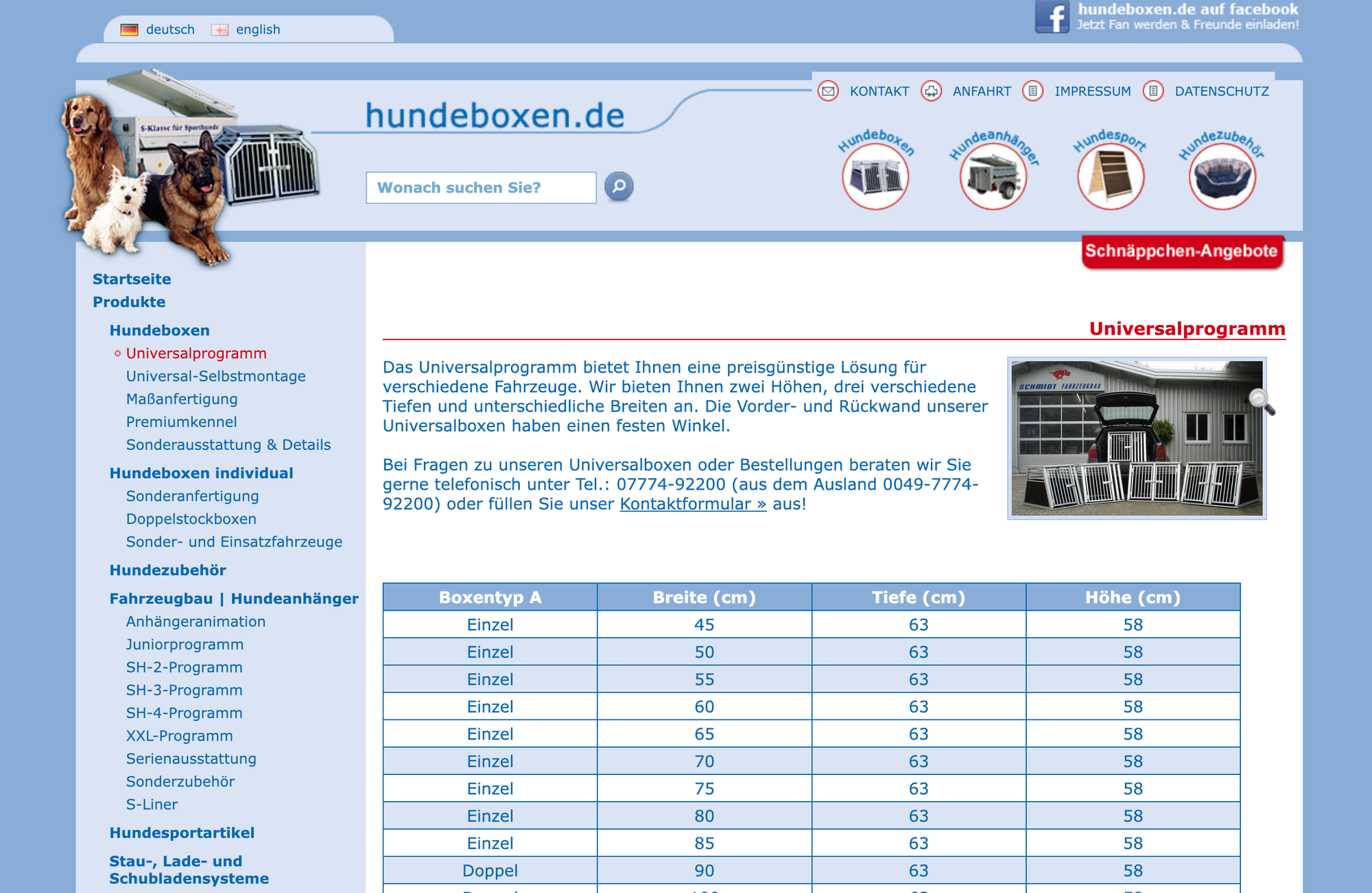
Task: Click the Datenschutz document icon
Action: tap(1153, 91)
